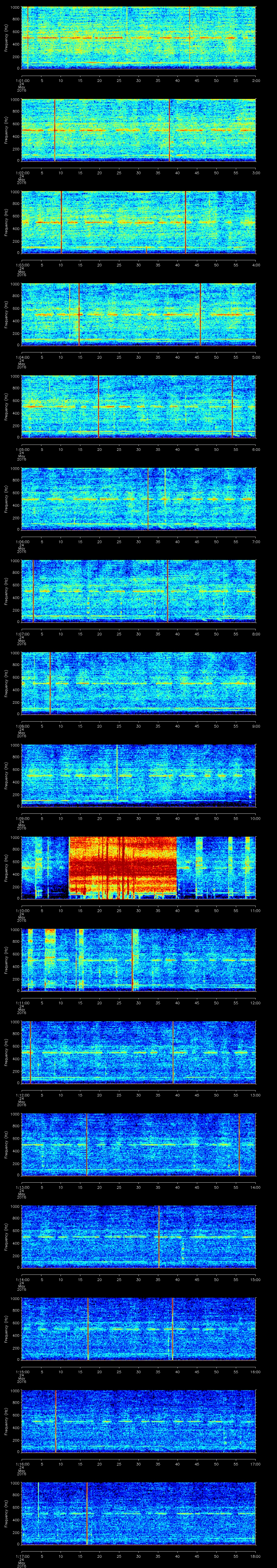277x1568 pixels.
Task: Select the spectrogram panel starting at 1:16:00
Action: pyautogui.click(x=139, y=1421)
